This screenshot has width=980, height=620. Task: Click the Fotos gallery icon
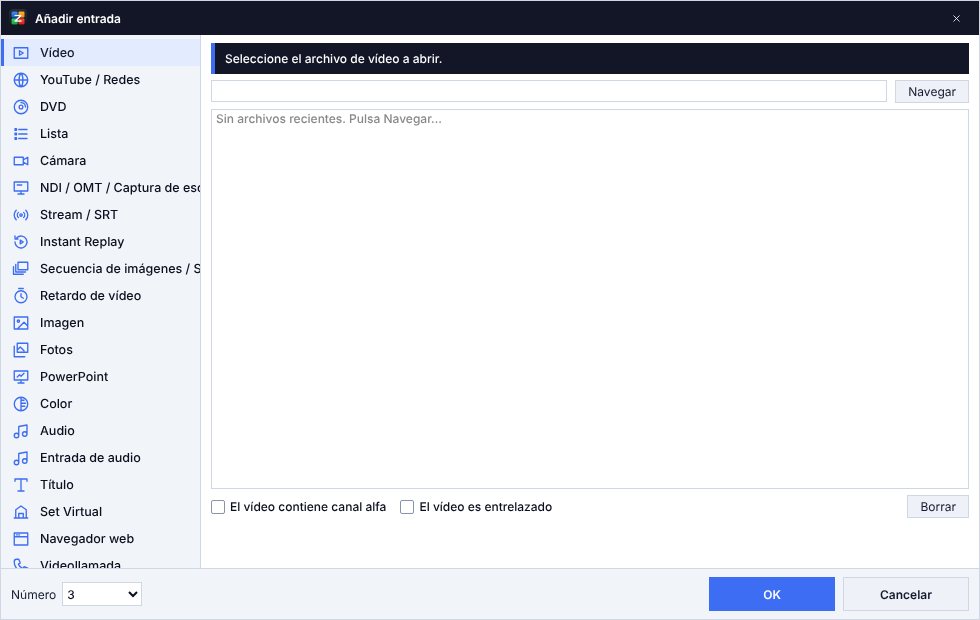coord(21,350)
